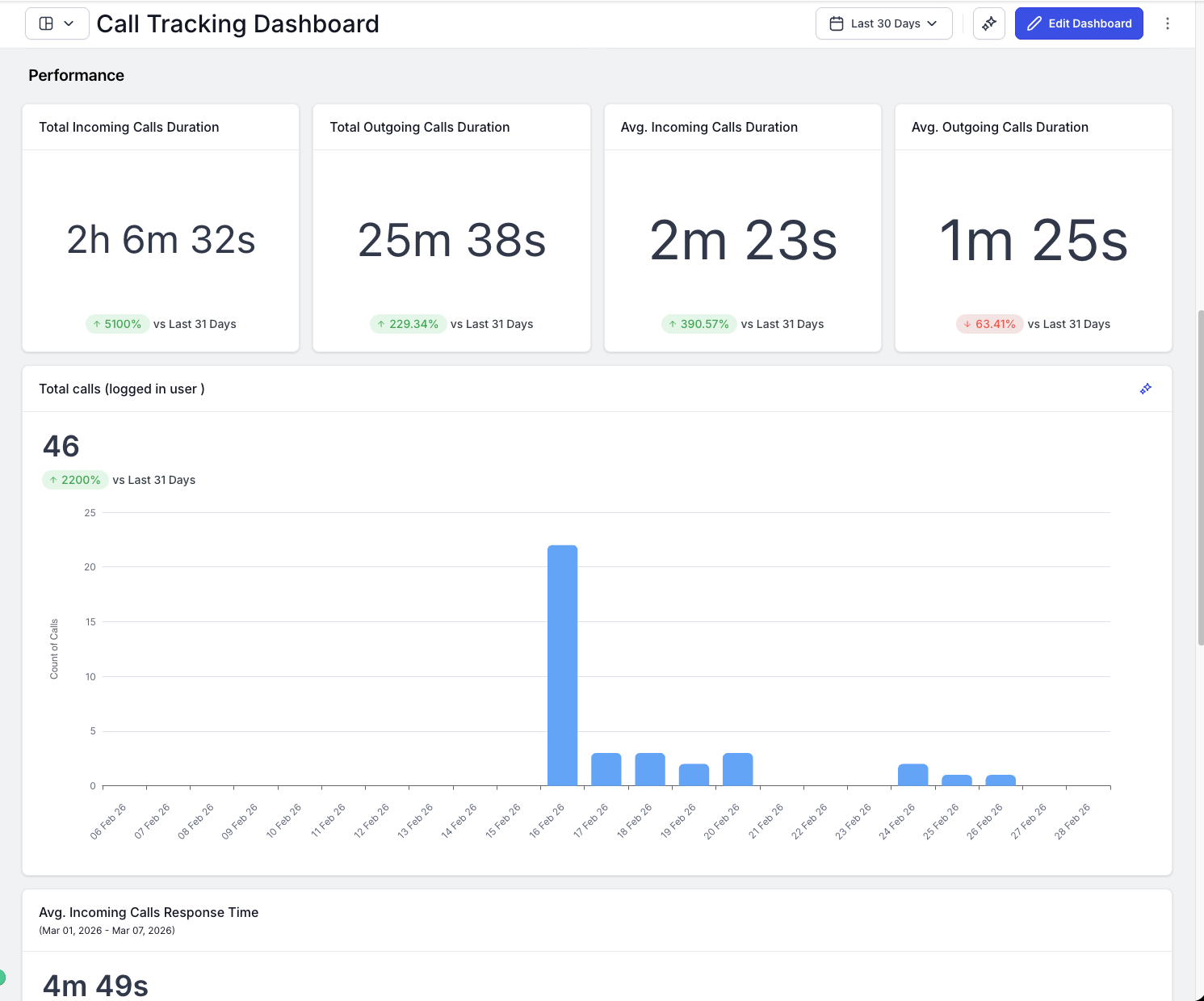The image size is (1204, 1001).
Task: Click the AI sparkles icon in the top bar
Action: coord(988,23)
